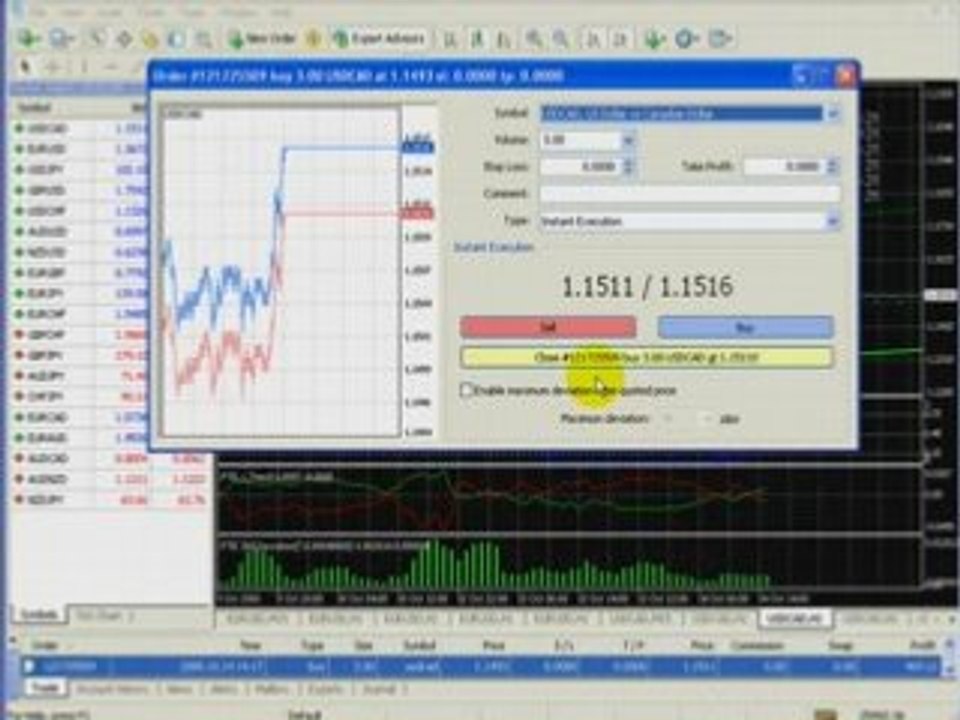Toggle chart auto scroll icon
The width and height of the screenshot is (960, 720).
593,39
